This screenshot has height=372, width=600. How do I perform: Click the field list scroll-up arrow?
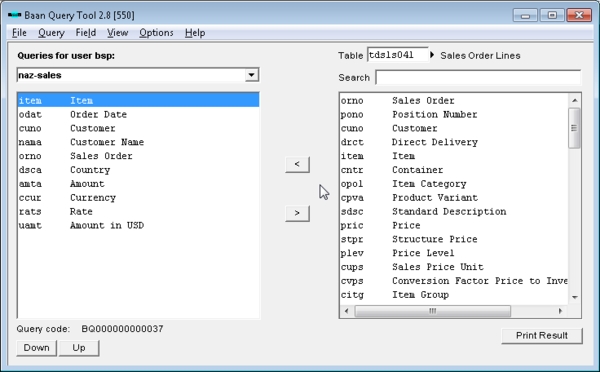(x=574, y=101)
